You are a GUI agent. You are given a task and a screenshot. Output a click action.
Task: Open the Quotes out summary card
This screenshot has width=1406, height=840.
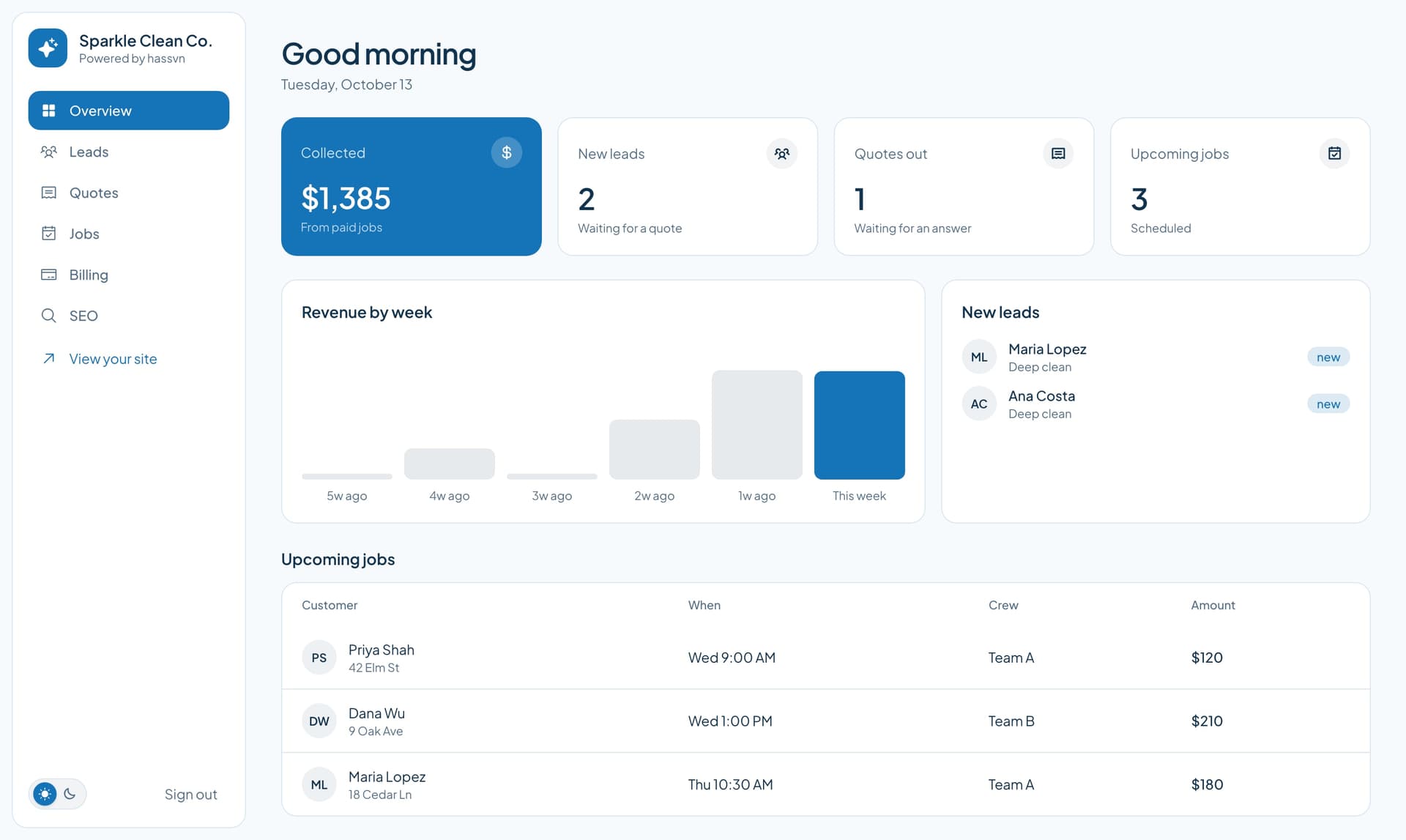pyautogui.click(x=964, y=187)
